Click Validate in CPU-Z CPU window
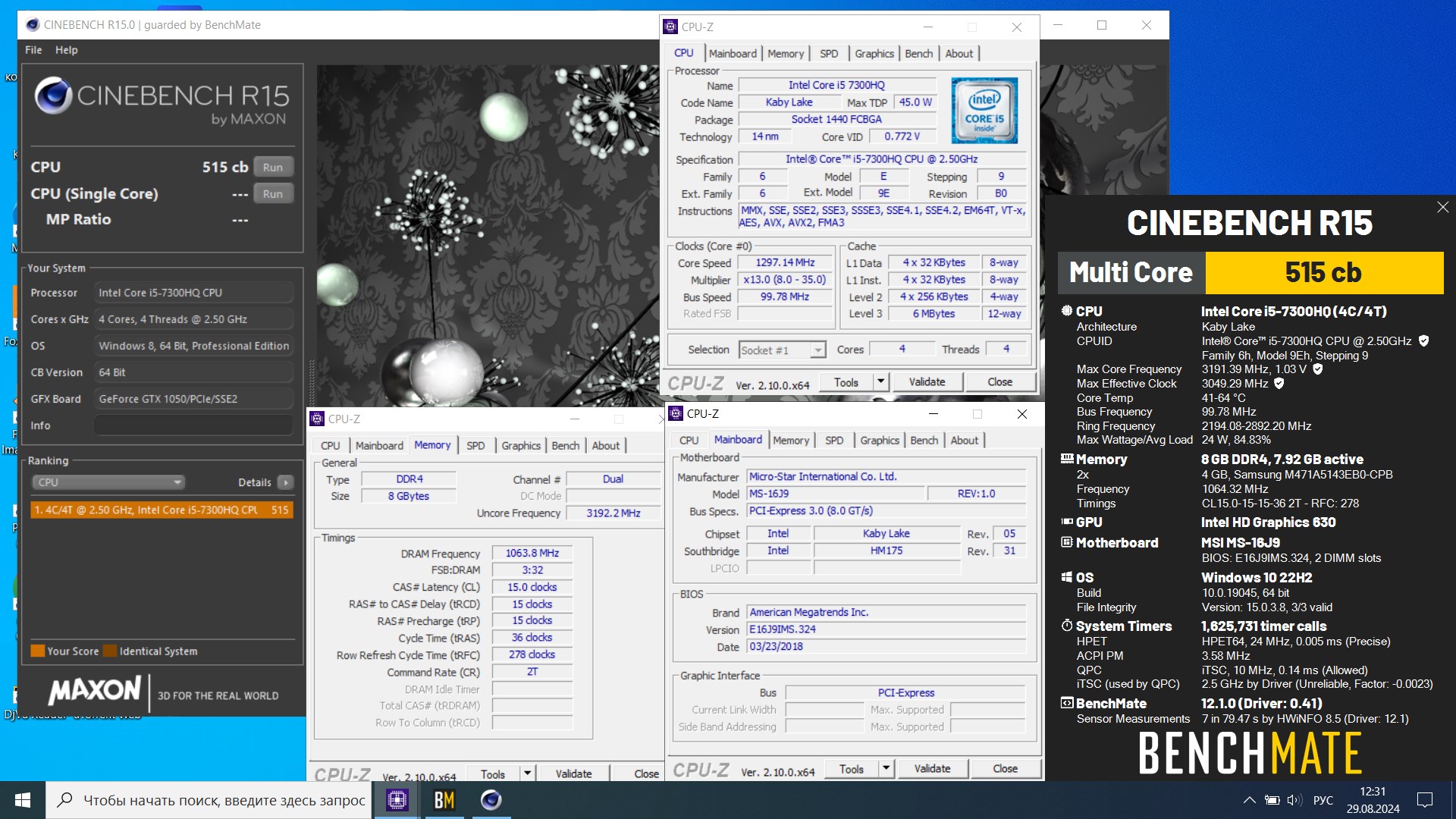This screenshot has width=1456, height=819. pyautogui.click(x=927, y=382)
